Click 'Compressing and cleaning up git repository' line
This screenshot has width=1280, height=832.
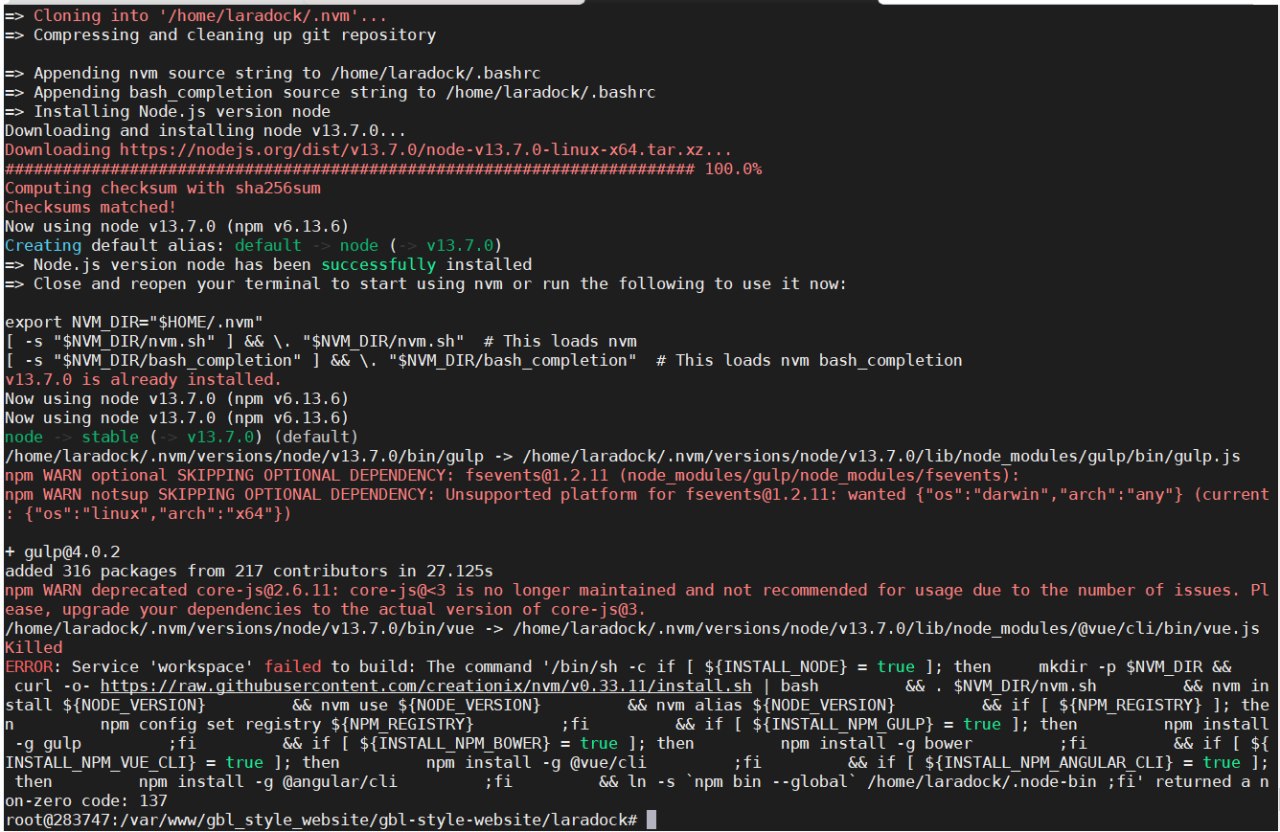[220, 35]
